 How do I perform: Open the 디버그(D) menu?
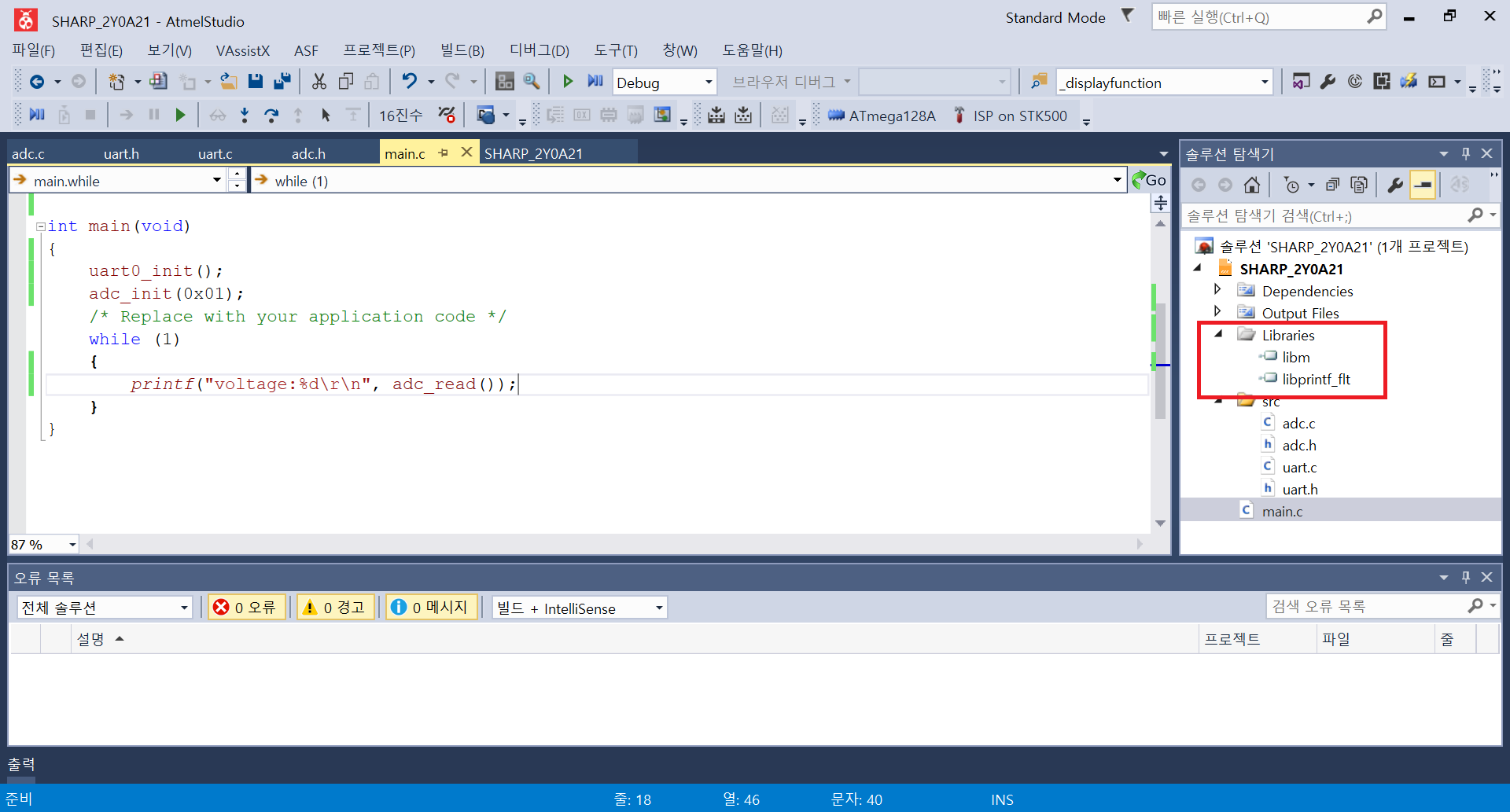[x=540, y=50]
